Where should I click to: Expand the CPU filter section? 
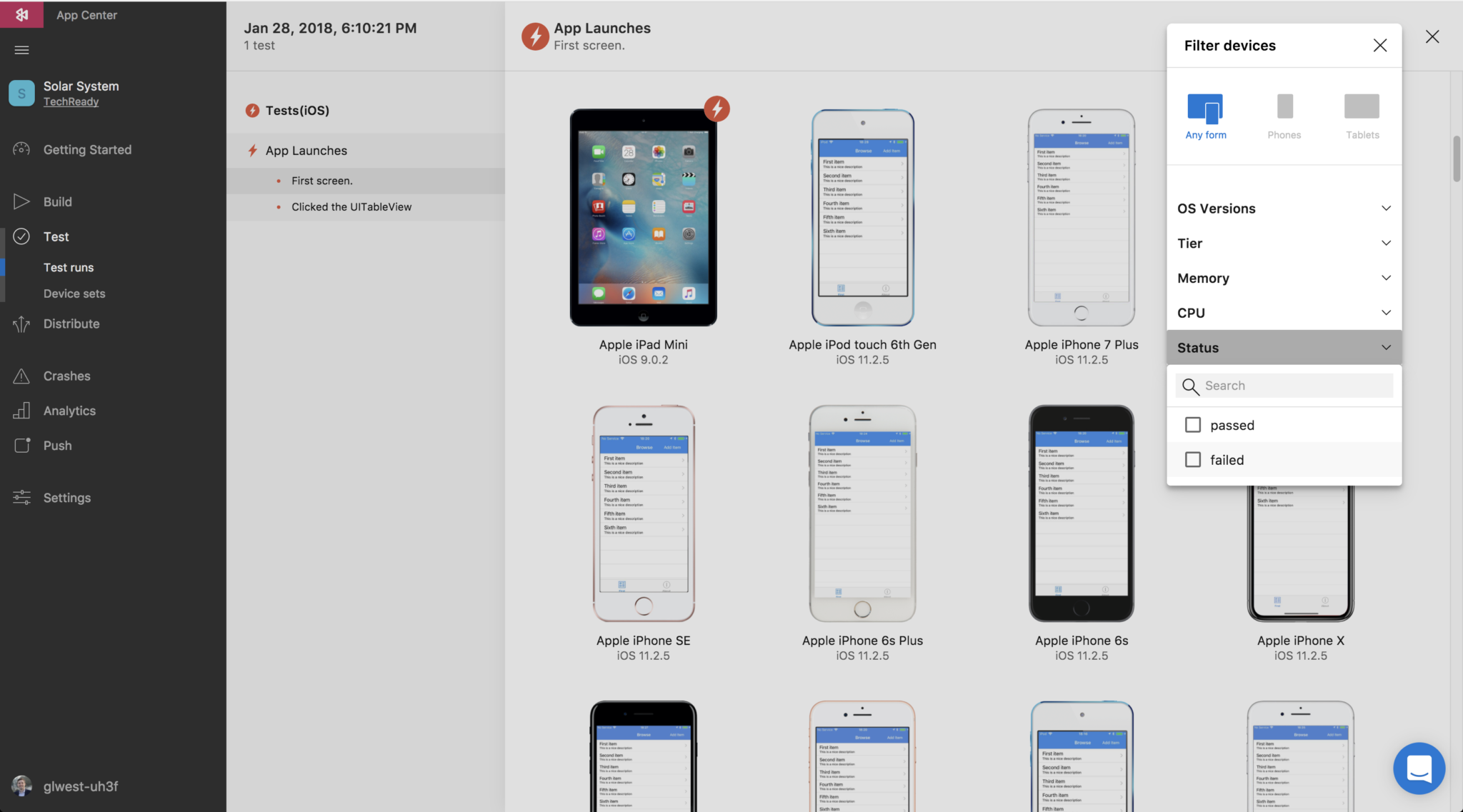point(1284,313)
